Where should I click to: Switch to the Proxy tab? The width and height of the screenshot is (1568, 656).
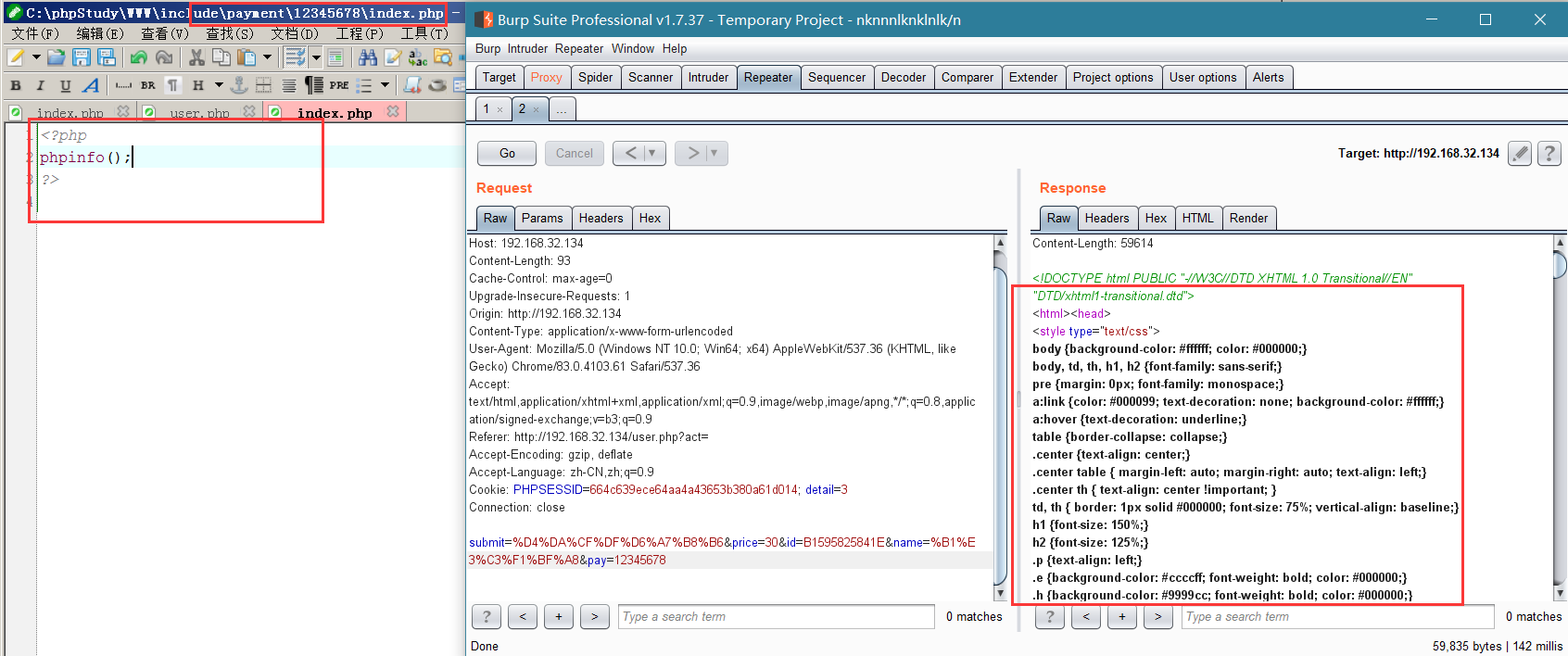tap(547, 78)
